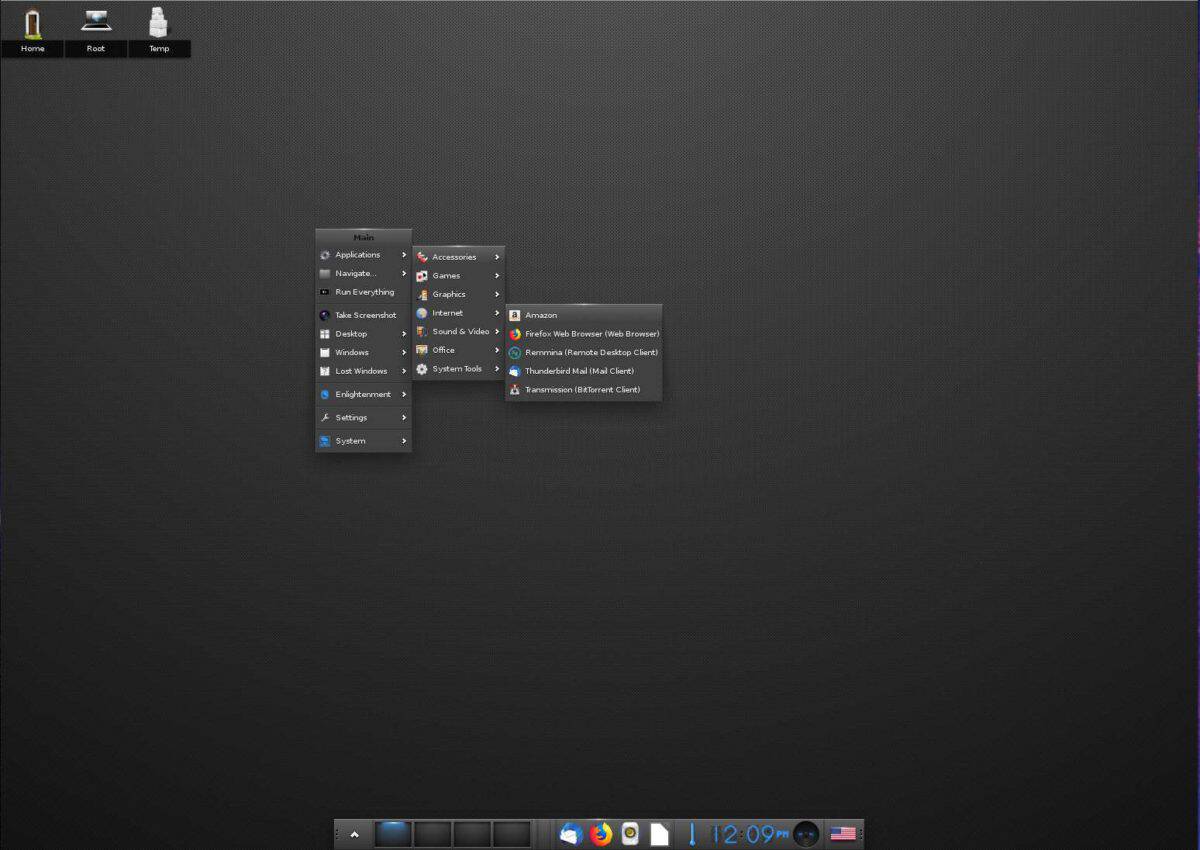Open the Home icon on the desktop

point(32,22)
